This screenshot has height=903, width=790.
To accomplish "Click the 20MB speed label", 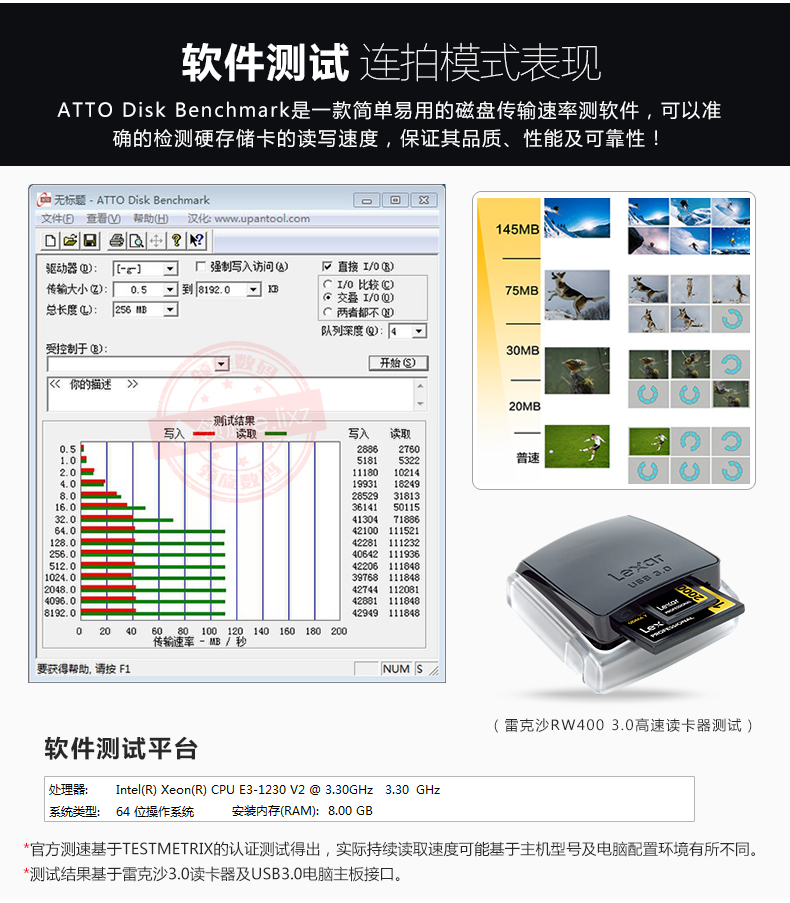I will coord(525,407).
